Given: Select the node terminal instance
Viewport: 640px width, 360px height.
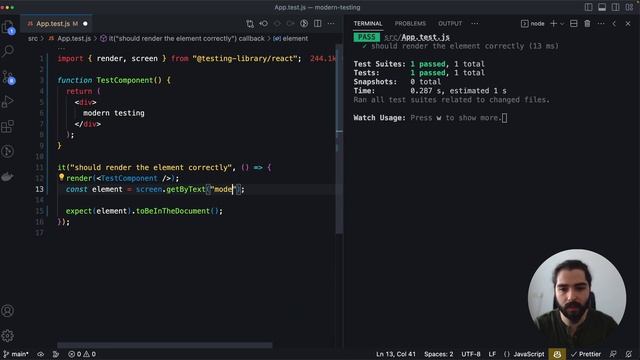Looking at the screenshot, I should pos(533,24).
